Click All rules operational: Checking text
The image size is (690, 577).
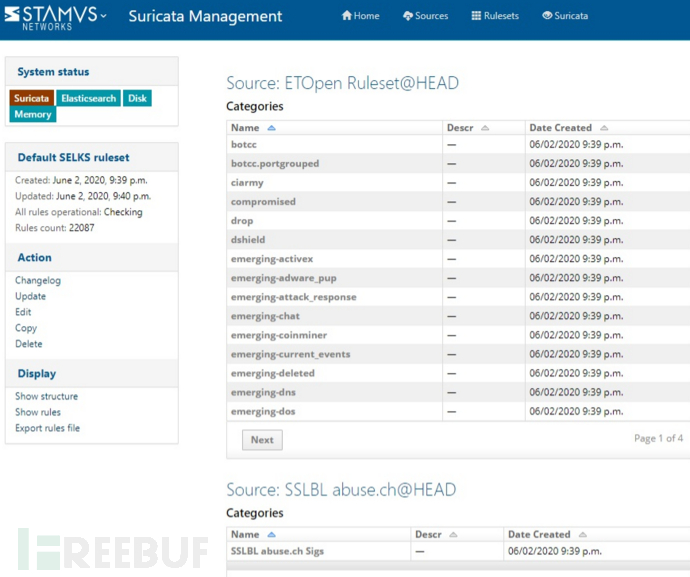pos(79,212)
